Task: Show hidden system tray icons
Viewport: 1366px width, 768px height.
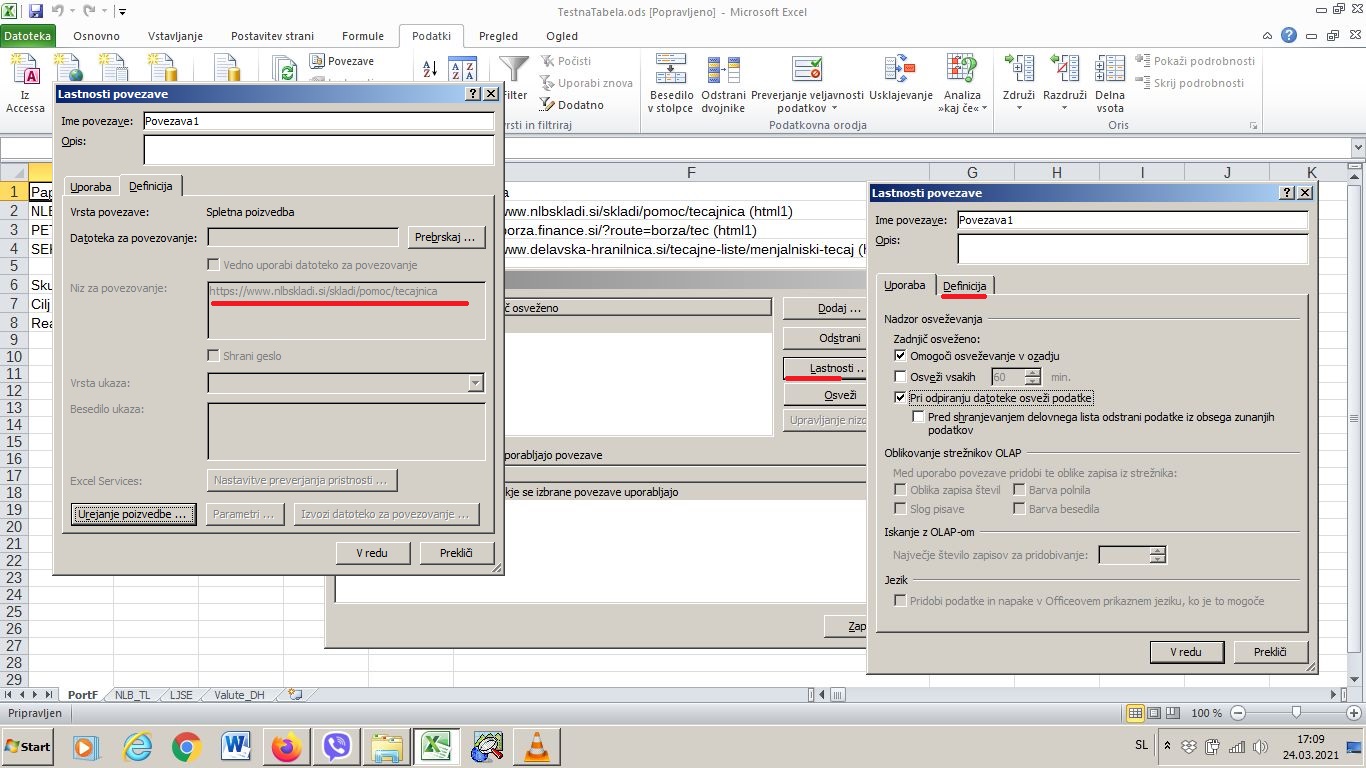Action: tap(1166, 746)
